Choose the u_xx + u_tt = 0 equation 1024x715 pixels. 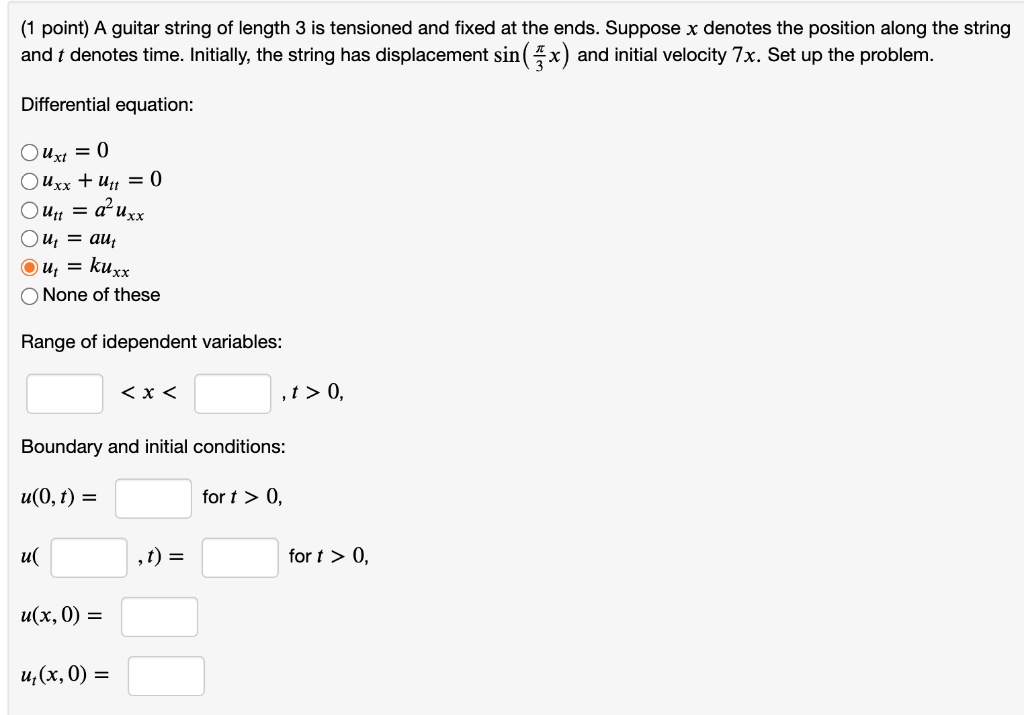click(x=30, y=181)
